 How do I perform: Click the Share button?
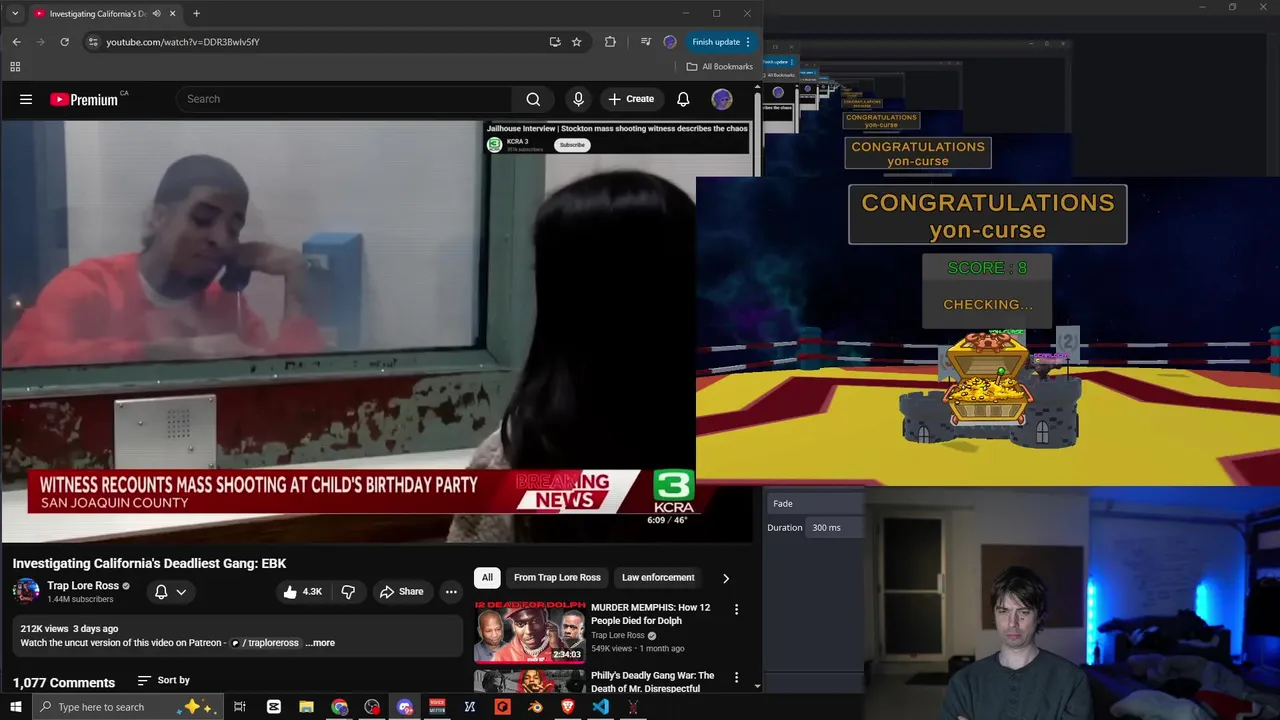pos(401,592)
